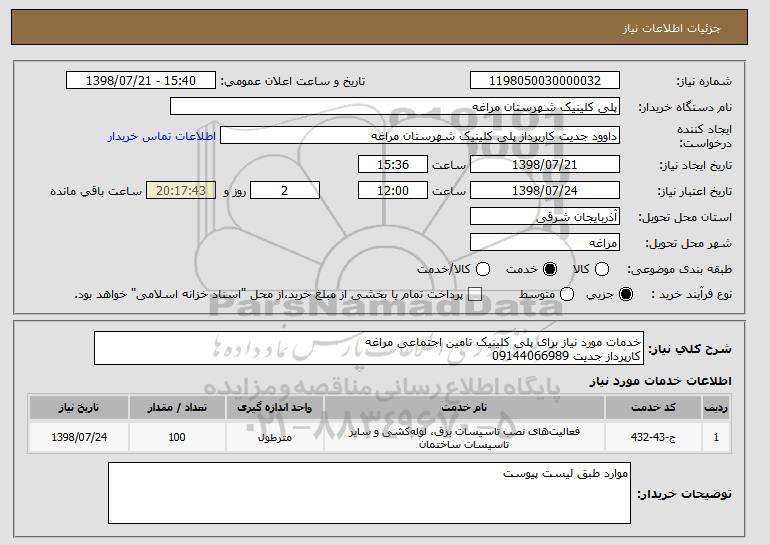Click the delivery province field آذربایجان شرقی
The width and height of the screenshot is (770, 545).
pyautogui.click(x=545, y=216)
